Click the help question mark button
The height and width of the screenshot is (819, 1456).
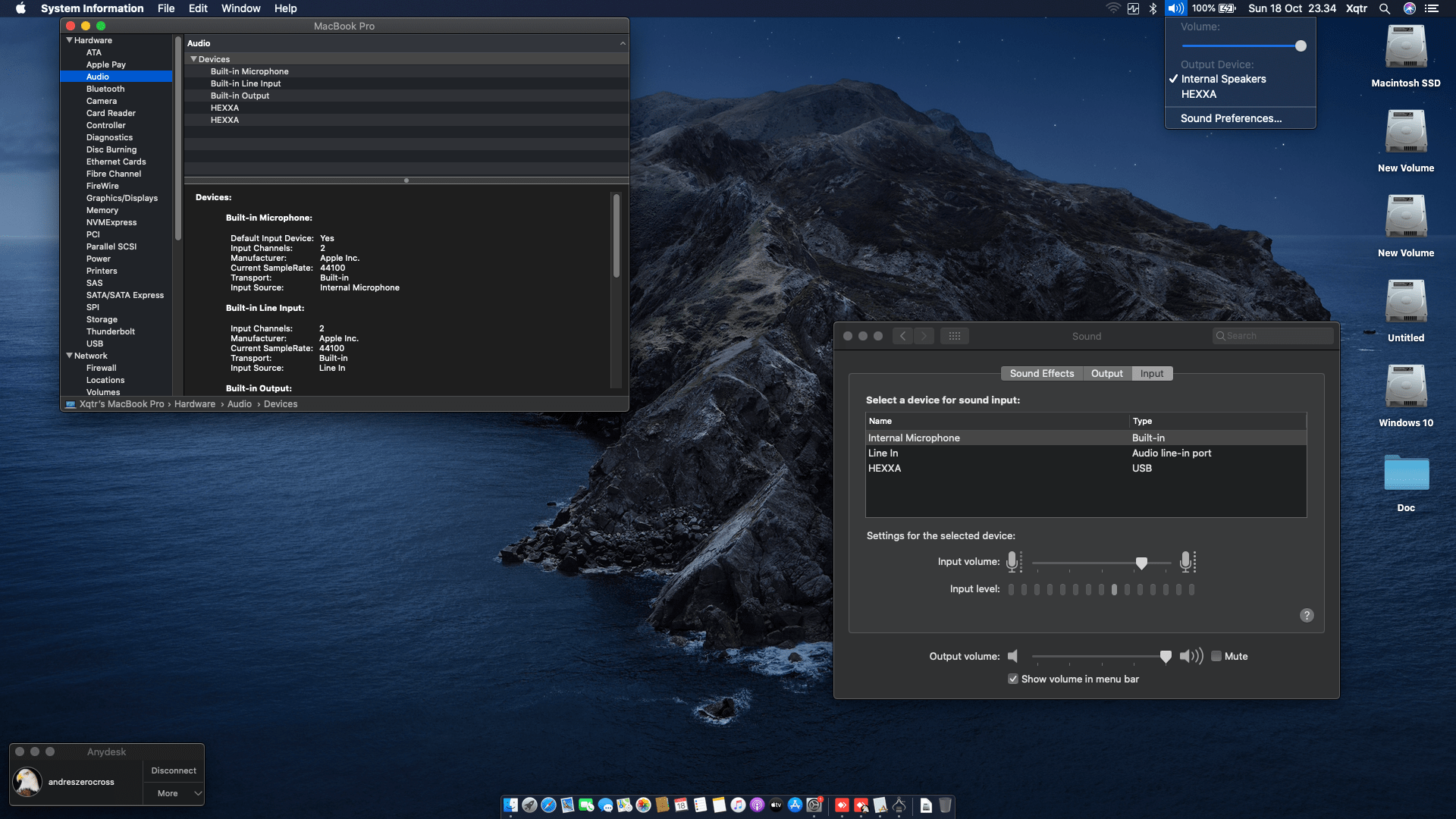pos(1307,616)
